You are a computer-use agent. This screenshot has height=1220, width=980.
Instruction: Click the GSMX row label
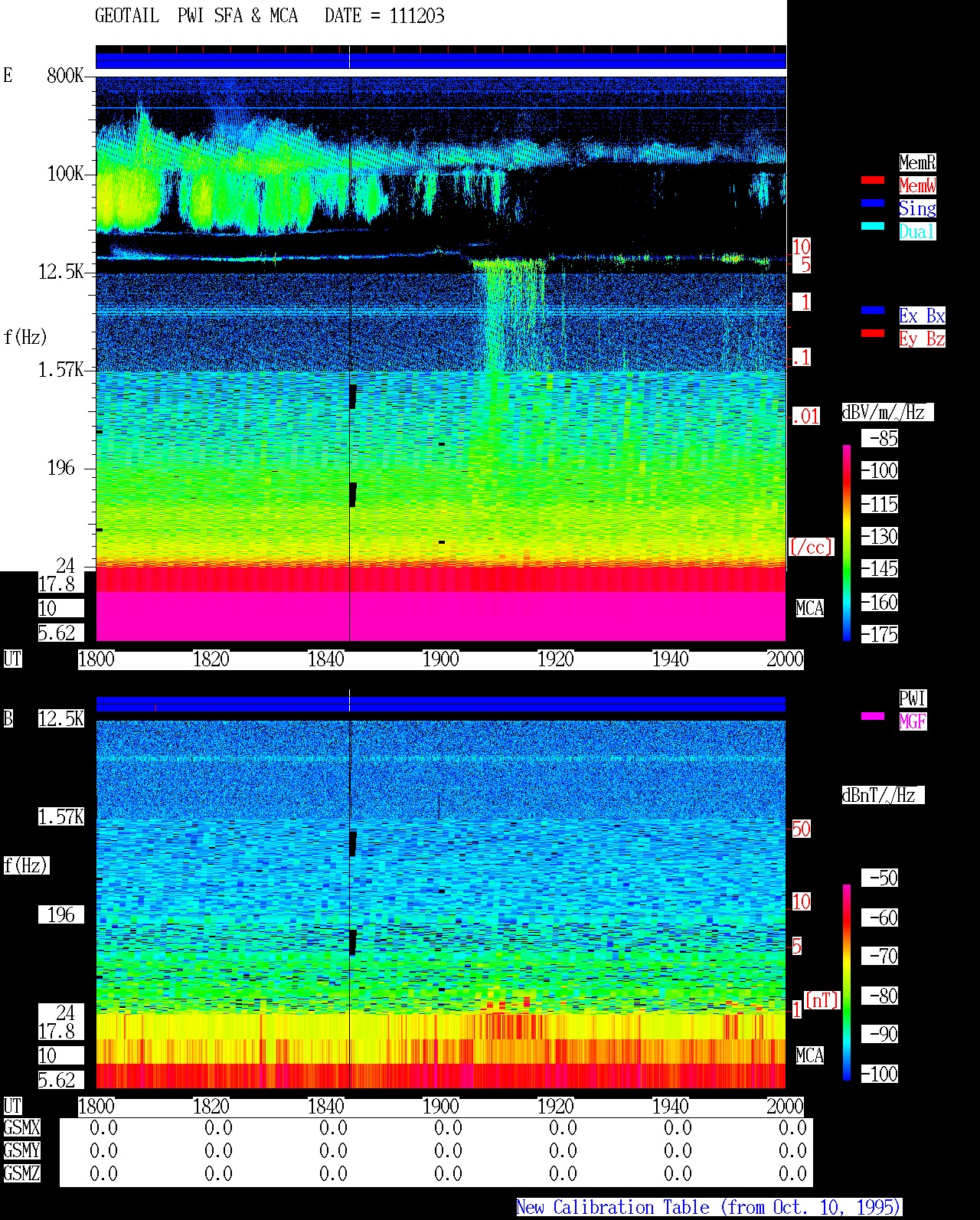pos(22,1128)
